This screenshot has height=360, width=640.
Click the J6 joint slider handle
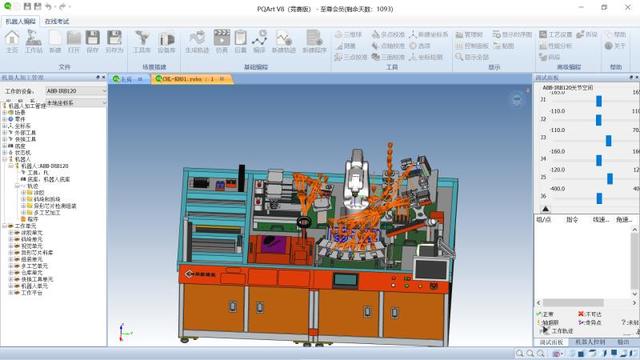point(599,198)
